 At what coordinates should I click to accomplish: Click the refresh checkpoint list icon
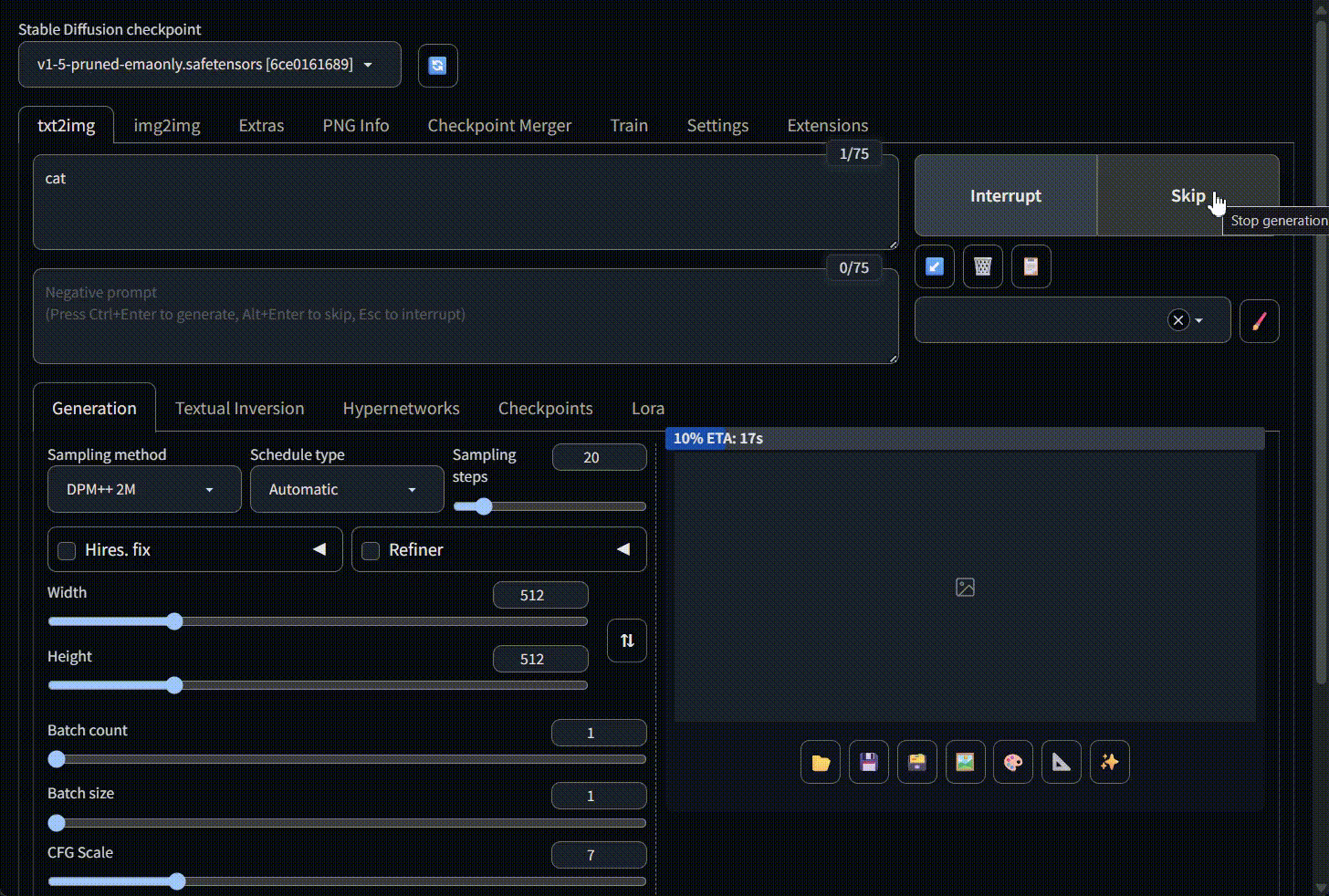point(437,66)
